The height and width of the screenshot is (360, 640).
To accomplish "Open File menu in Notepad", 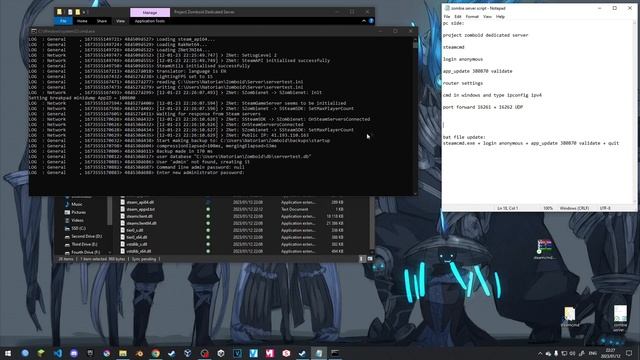I will tap(447, 17).
